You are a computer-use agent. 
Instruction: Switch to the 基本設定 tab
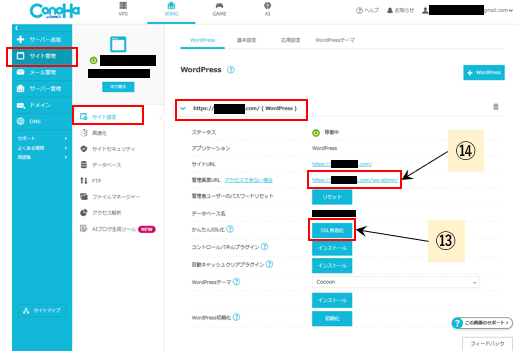click(x=246, y=40)
